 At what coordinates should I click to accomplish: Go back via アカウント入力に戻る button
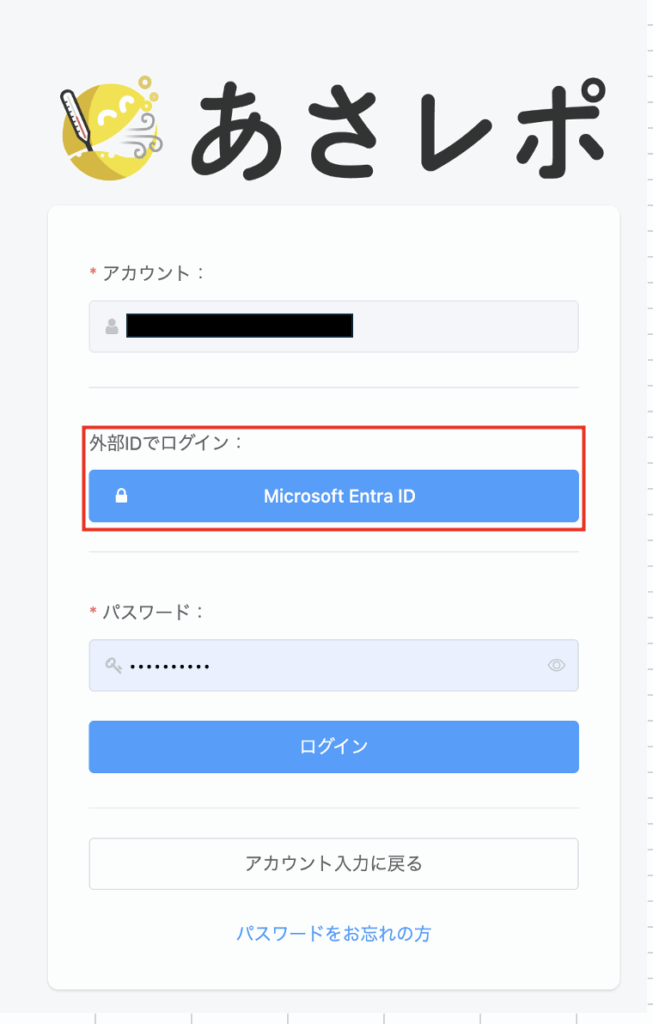[x=333, y=863]
